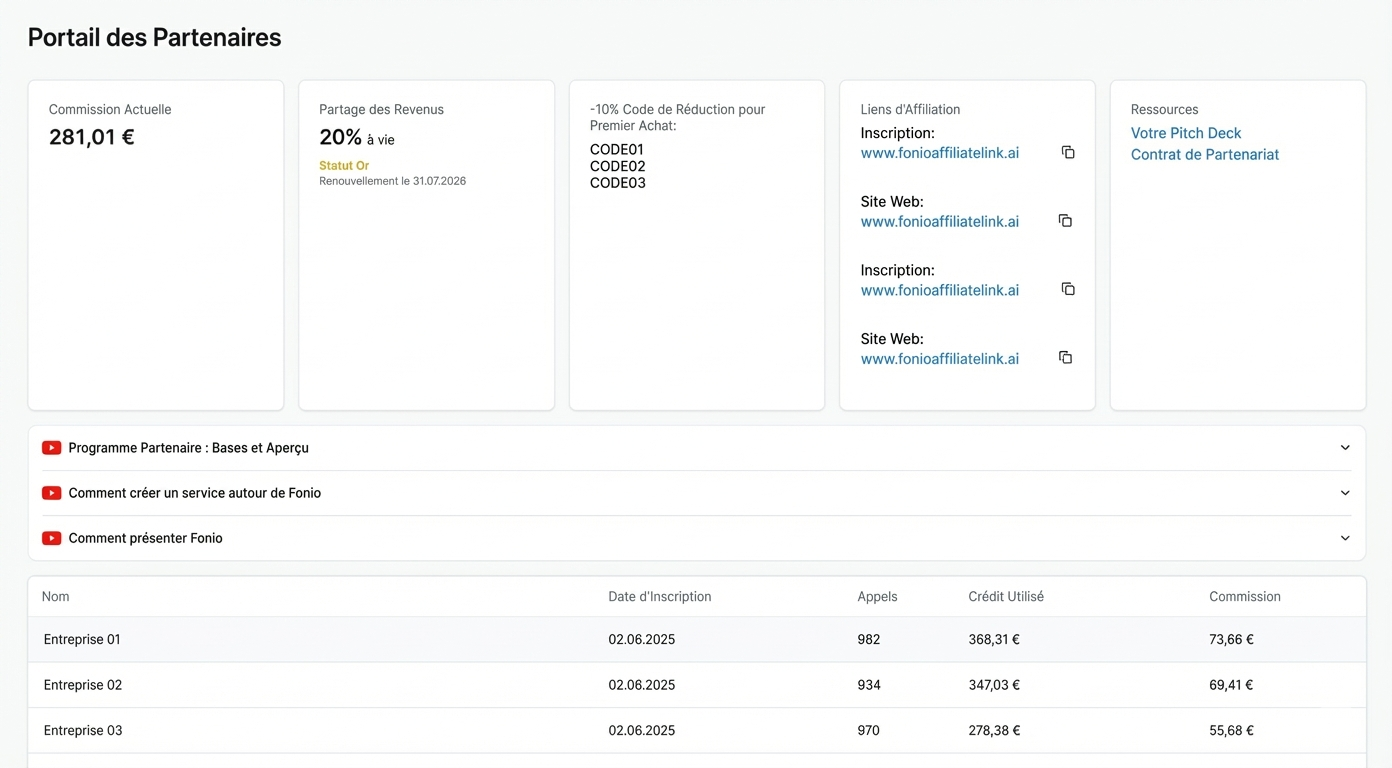Viewport: 1392px width, 768px height.
Task: Click the Appels column header
Action: pyautogui.click(x=877, y=596)
